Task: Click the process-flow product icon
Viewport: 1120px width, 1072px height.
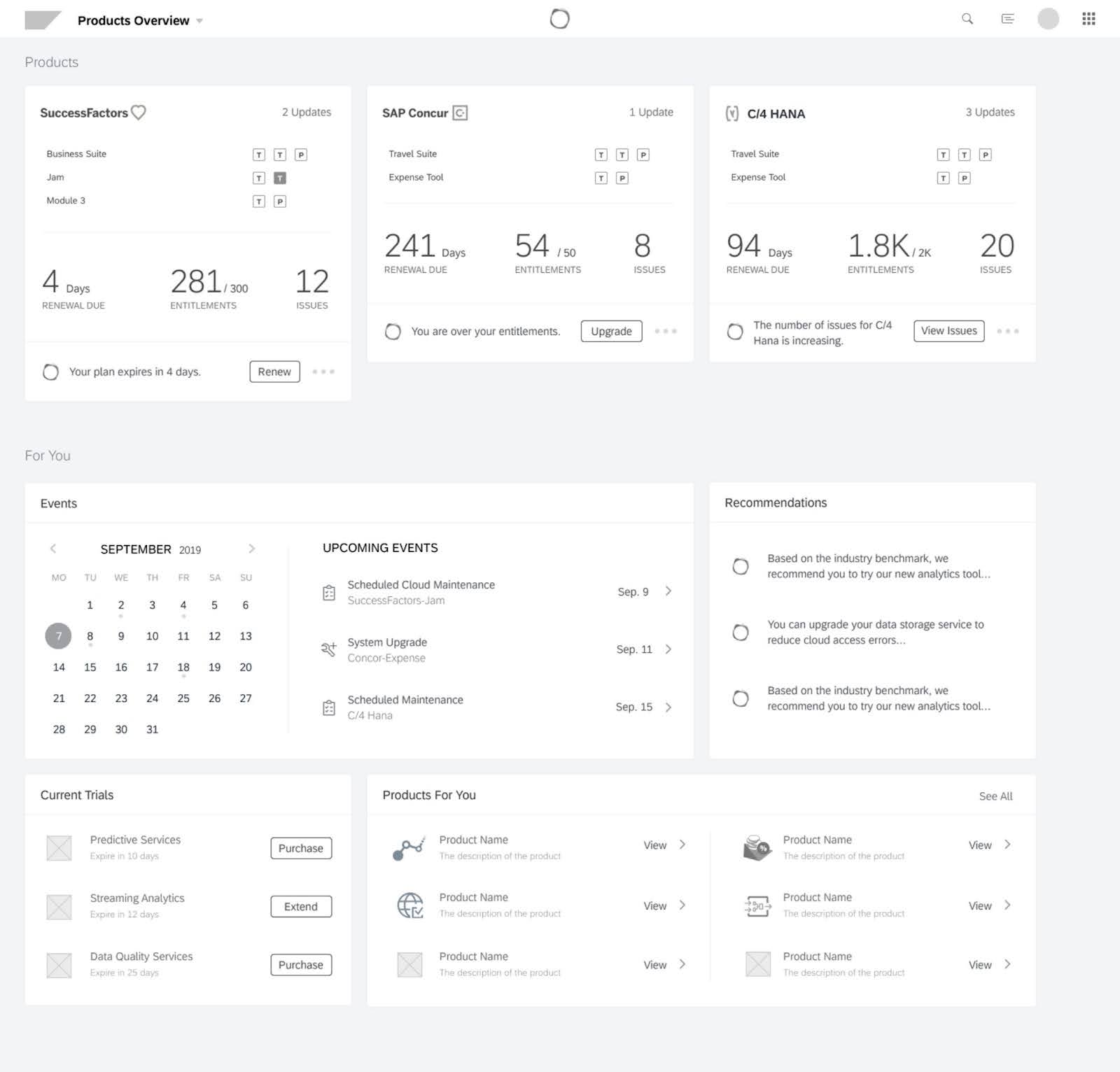Action: click(x=758, y=906)
